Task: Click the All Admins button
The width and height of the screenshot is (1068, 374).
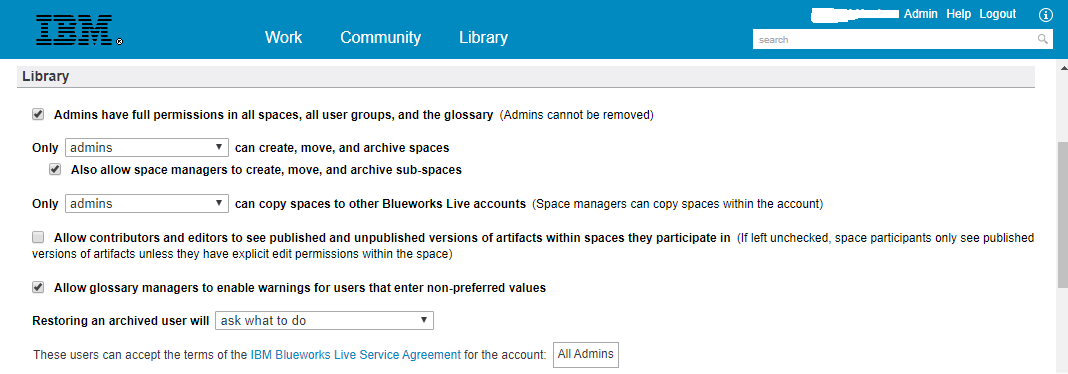Action: coord(586,354)
